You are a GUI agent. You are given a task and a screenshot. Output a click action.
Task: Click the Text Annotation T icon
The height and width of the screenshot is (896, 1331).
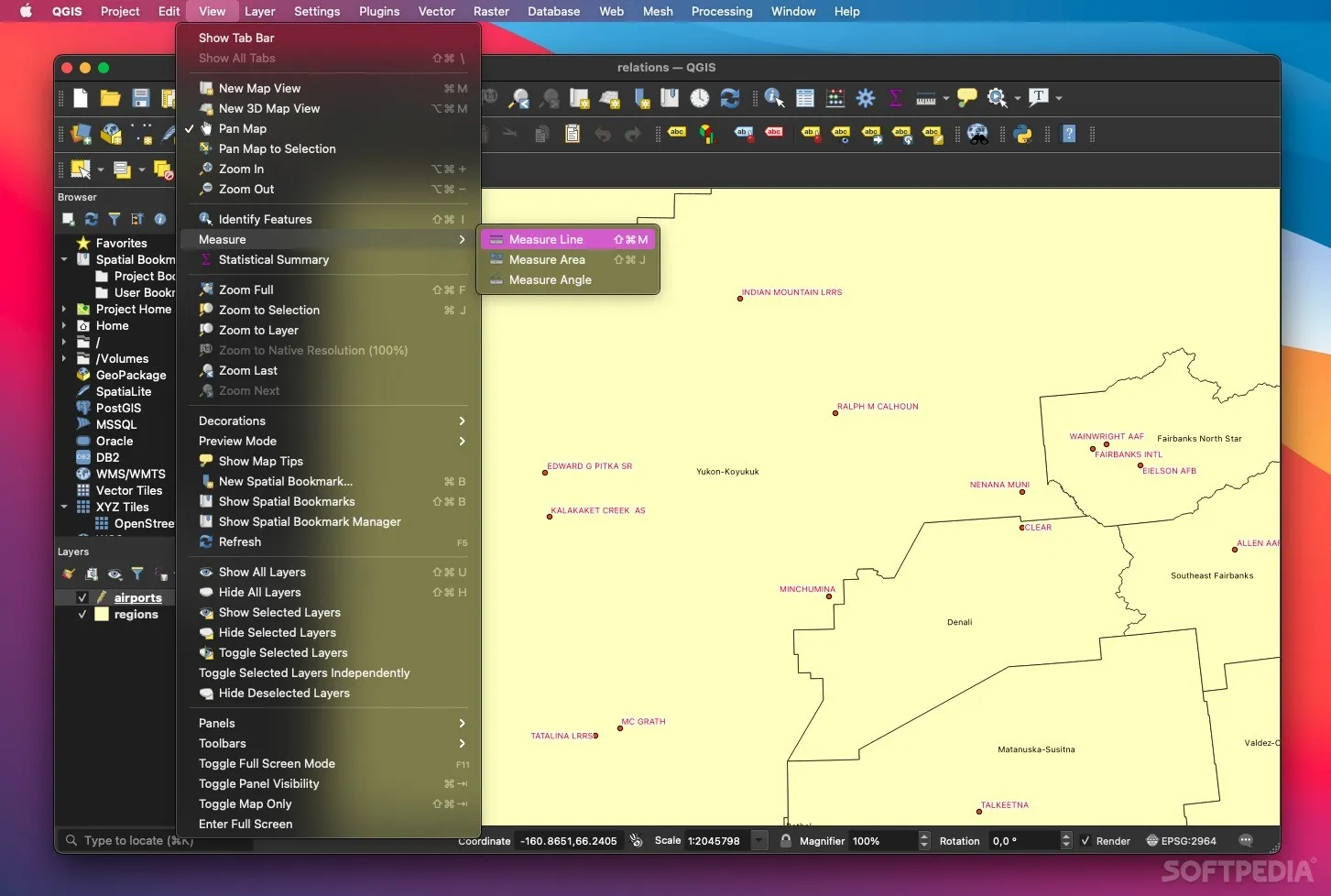[1039, 97]
